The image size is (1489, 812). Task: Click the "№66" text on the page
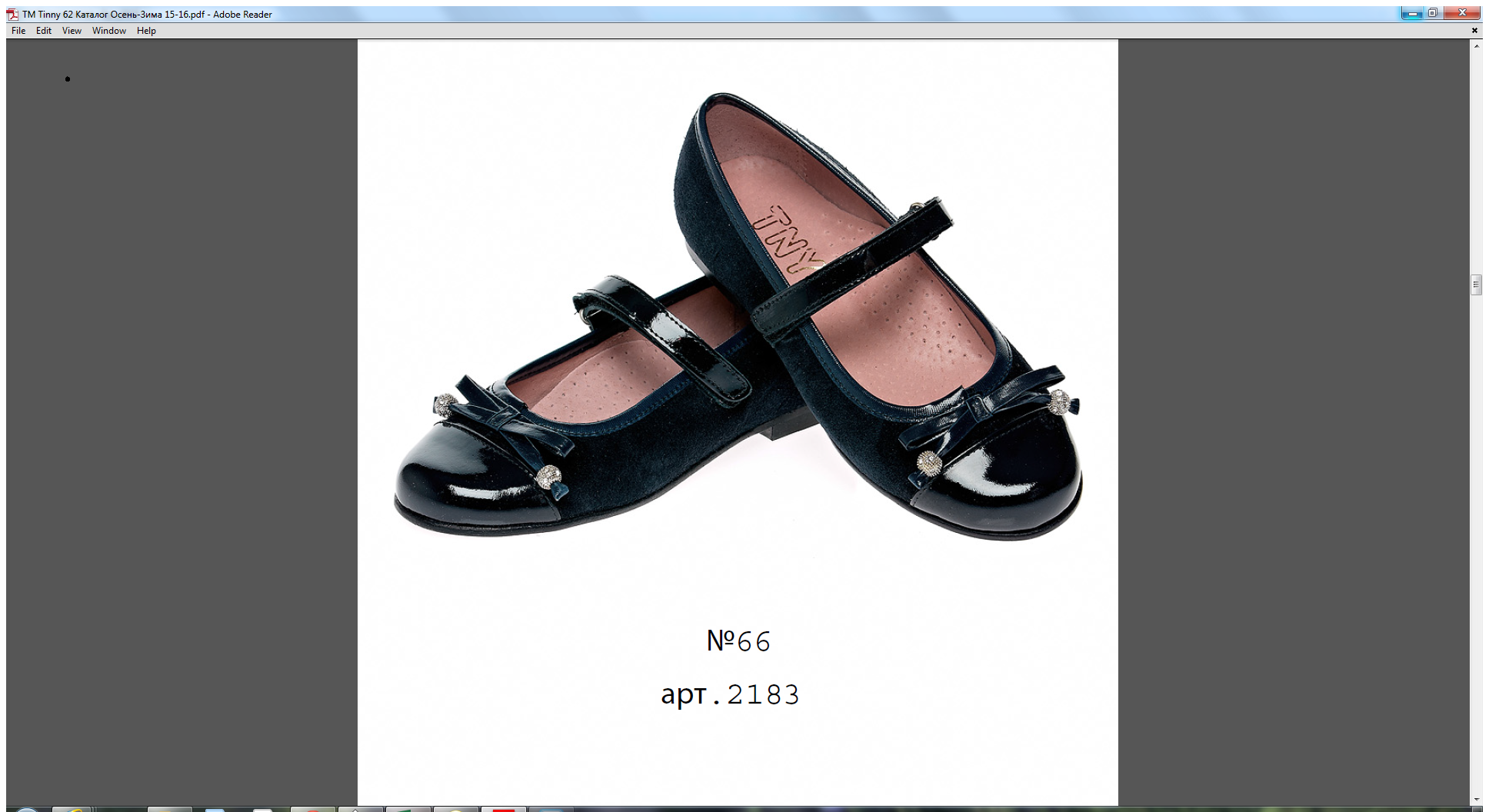[738, 641]
